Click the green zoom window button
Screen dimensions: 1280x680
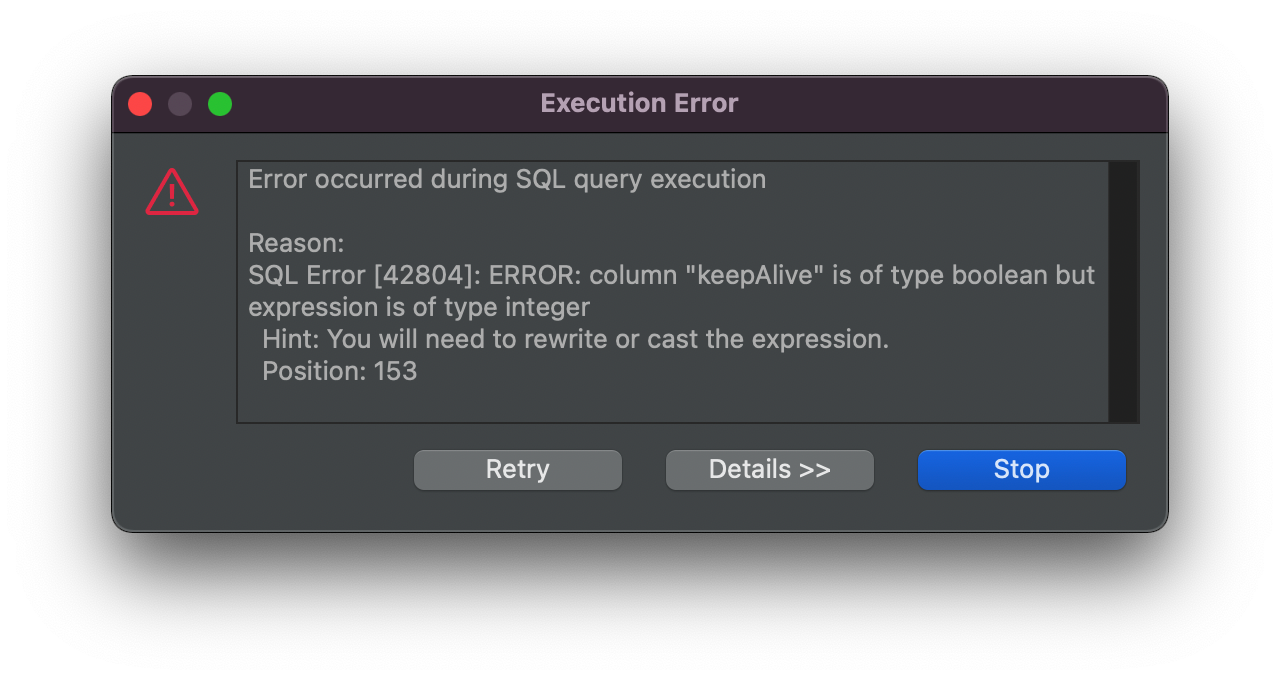220,104
